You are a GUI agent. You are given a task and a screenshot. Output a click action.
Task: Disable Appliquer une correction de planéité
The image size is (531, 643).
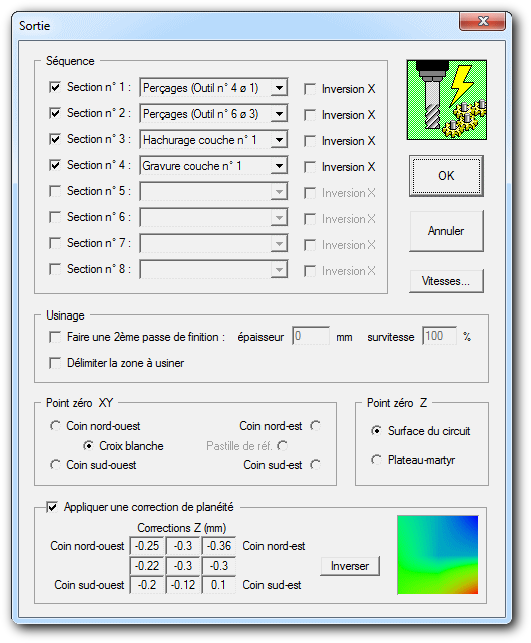(x=52, y=507)
